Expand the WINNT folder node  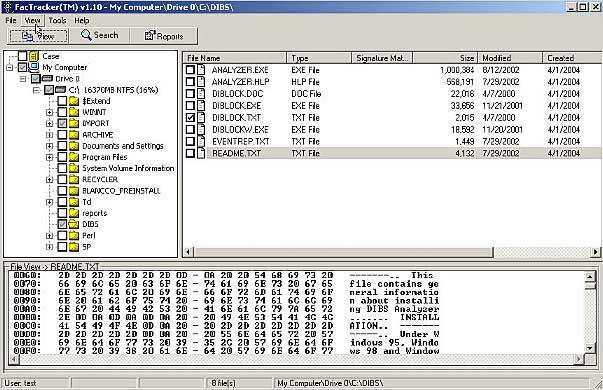point(50,112)
